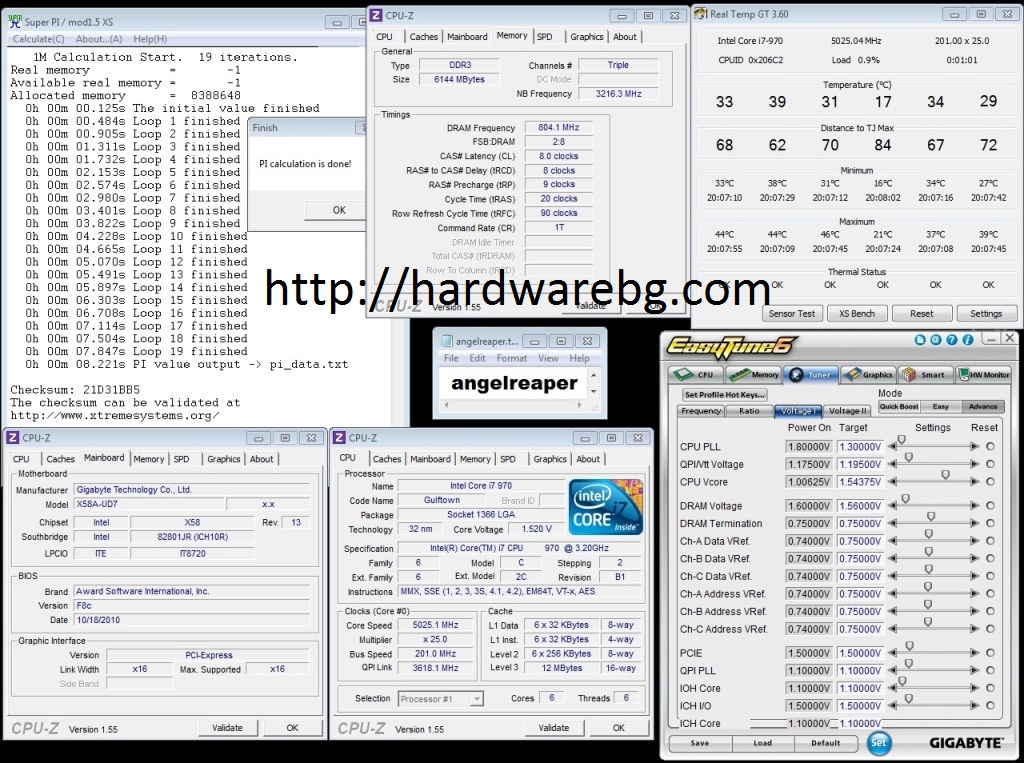Decrease CPU PLL with the left arrow
Image resolution: width=1024 pixels, height=763 pixels.
pyautogui.click(x=892, y=447)
